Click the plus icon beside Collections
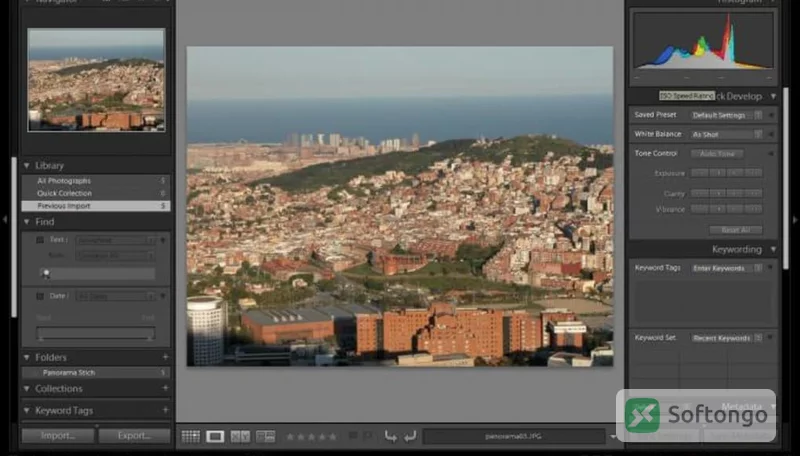The height and width of the screenshot is (456, 800). click(165, 388)
